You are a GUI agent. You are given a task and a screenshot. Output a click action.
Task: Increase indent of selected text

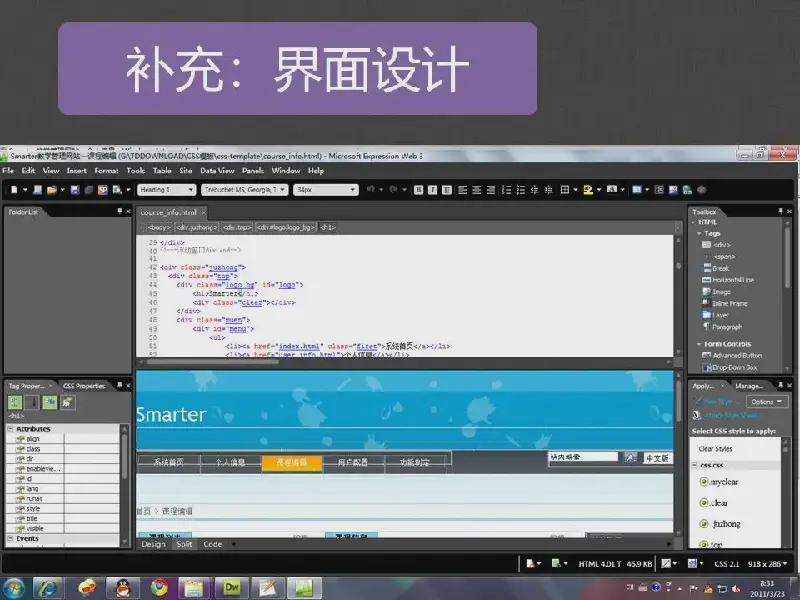pyautogui.click(x=548, y=190)
